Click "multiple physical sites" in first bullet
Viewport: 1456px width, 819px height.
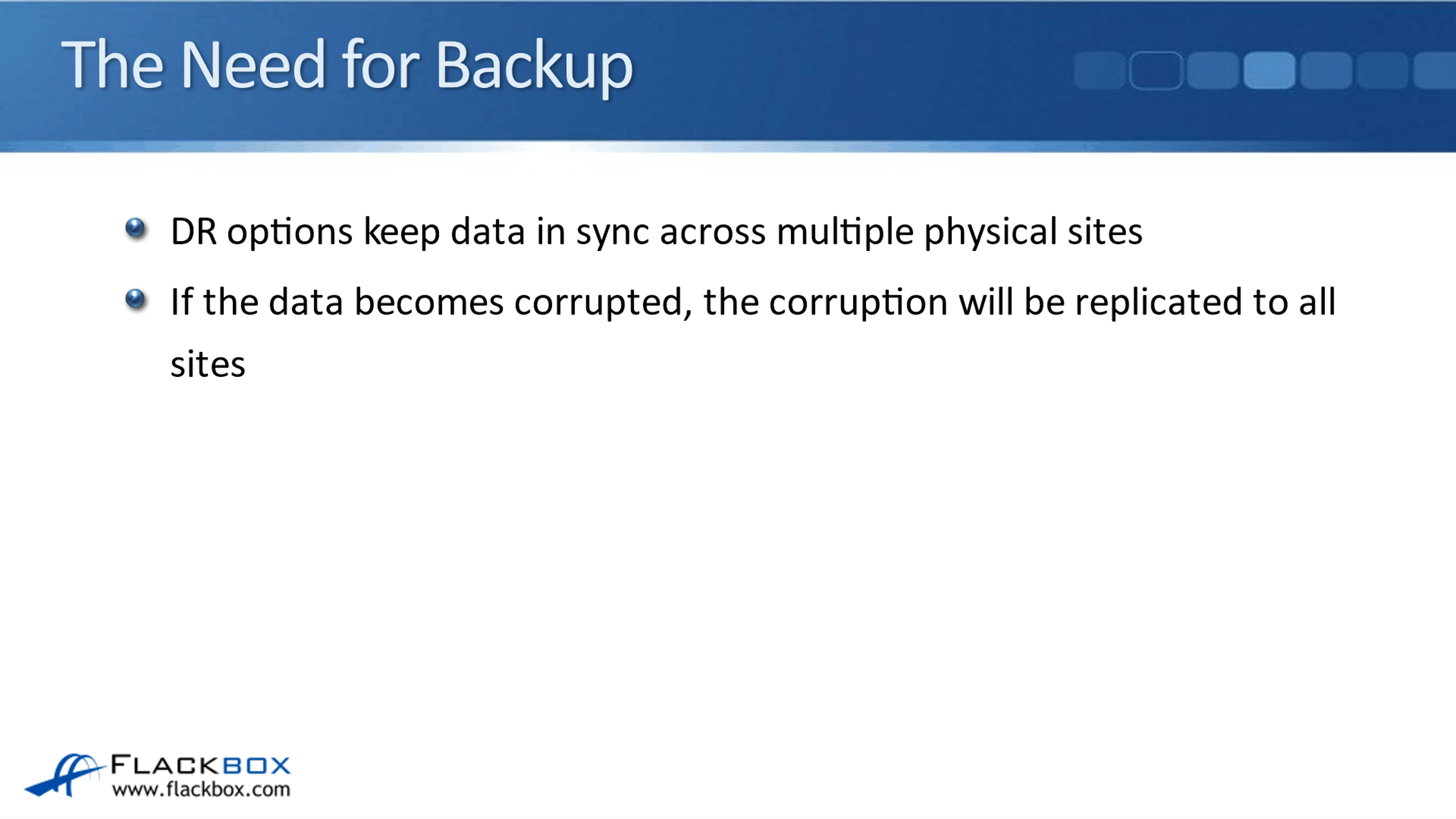tap(959, 232)
